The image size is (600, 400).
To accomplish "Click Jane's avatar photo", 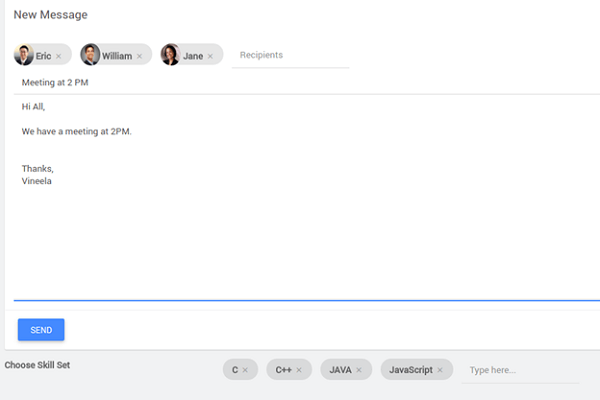I will (x=171, y=55).
